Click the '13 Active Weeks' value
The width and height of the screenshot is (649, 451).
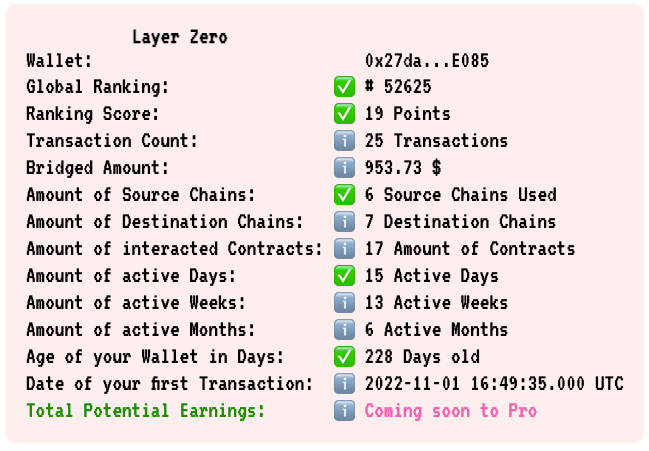[x=436, y=303]
